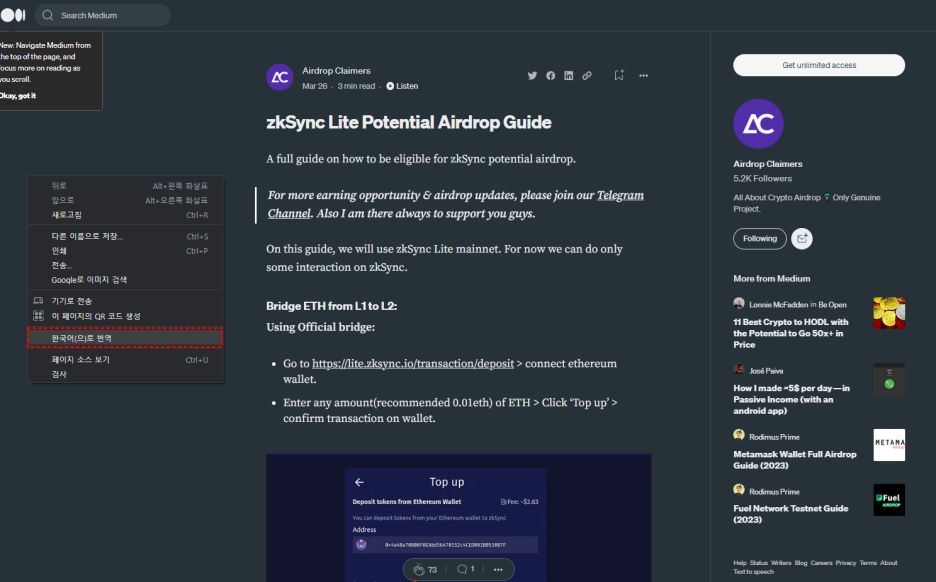The image size is (936, 582).
Task: Open Fuel Network Testnet Guide article
Action: 790,514
